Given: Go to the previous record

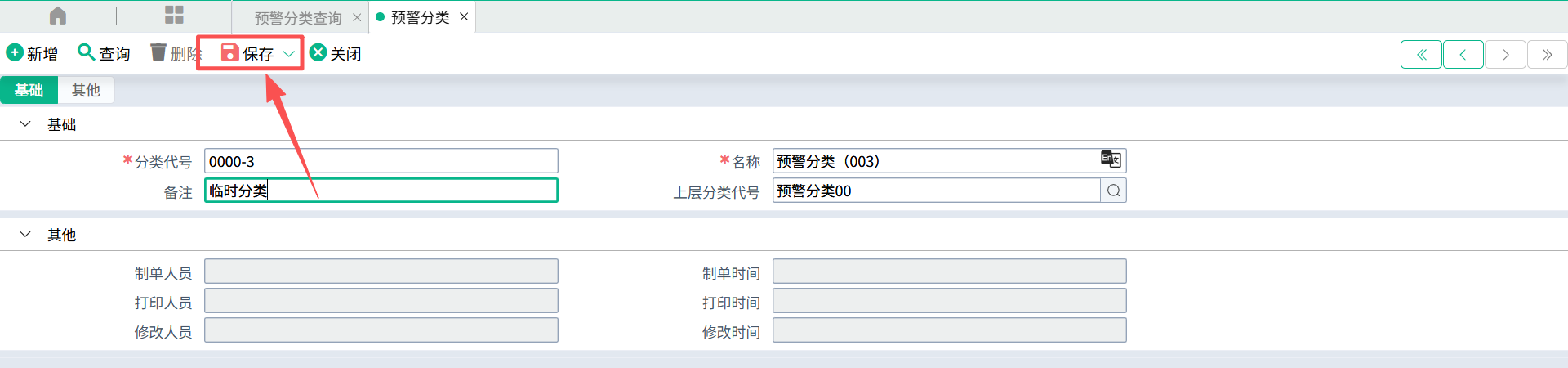Looking at the screenshot, I should 1463,55.
